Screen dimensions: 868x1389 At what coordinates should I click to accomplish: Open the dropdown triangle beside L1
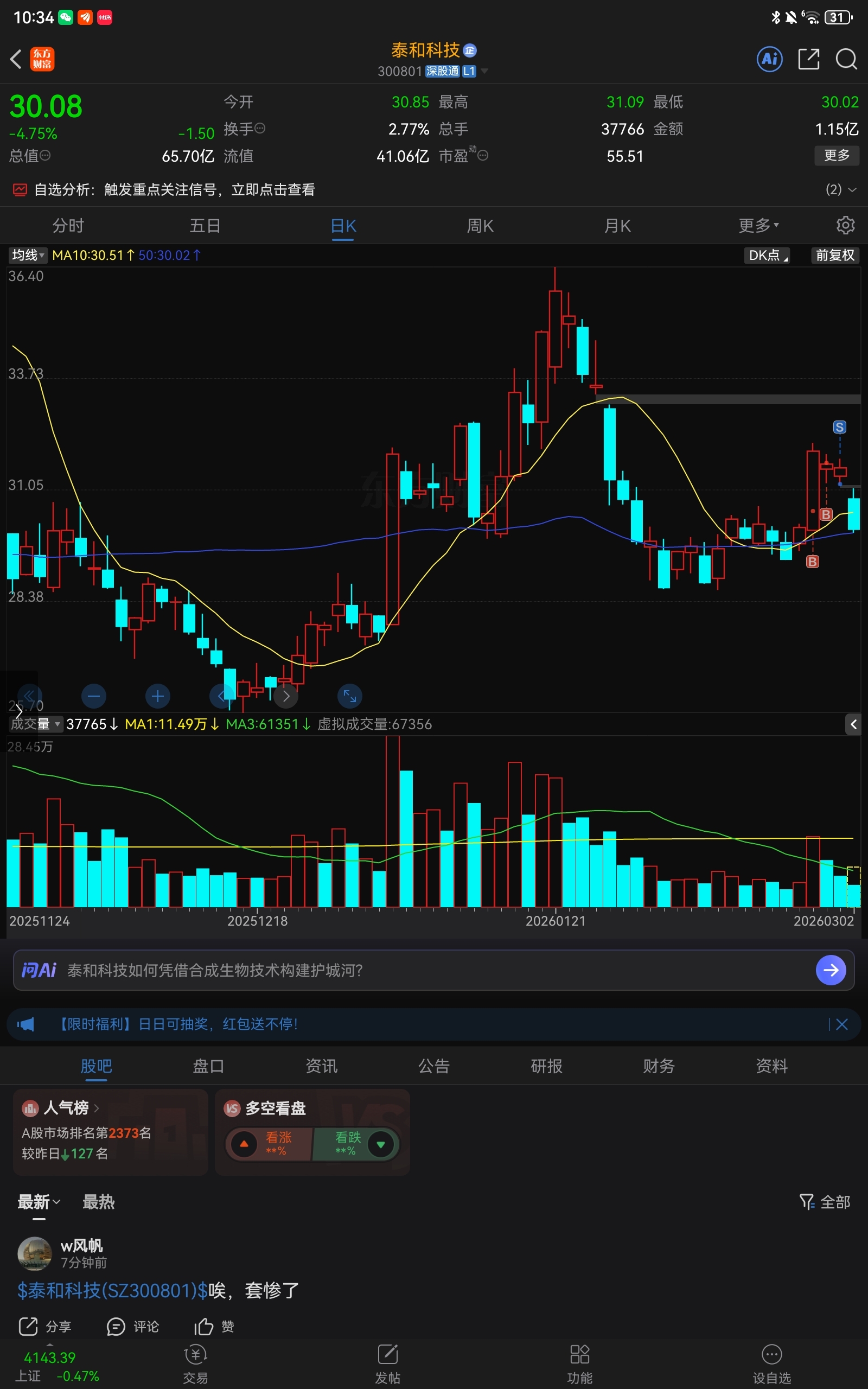click(484, 71)
